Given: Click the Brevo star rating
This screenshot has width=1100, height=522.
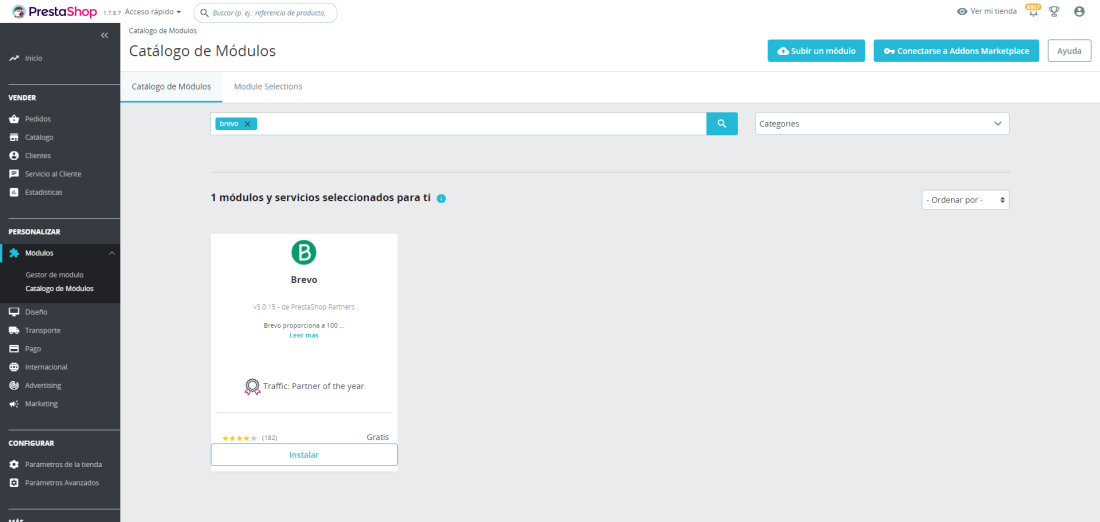Looking at the screenshot, I should point(239,438).
